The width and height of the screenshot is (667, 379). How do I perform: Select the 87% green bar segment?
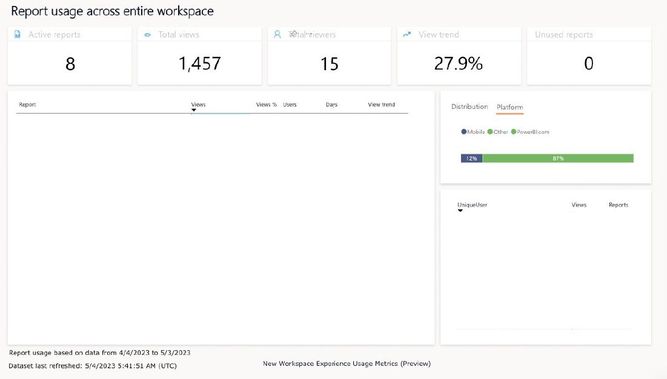coord(558,158)
